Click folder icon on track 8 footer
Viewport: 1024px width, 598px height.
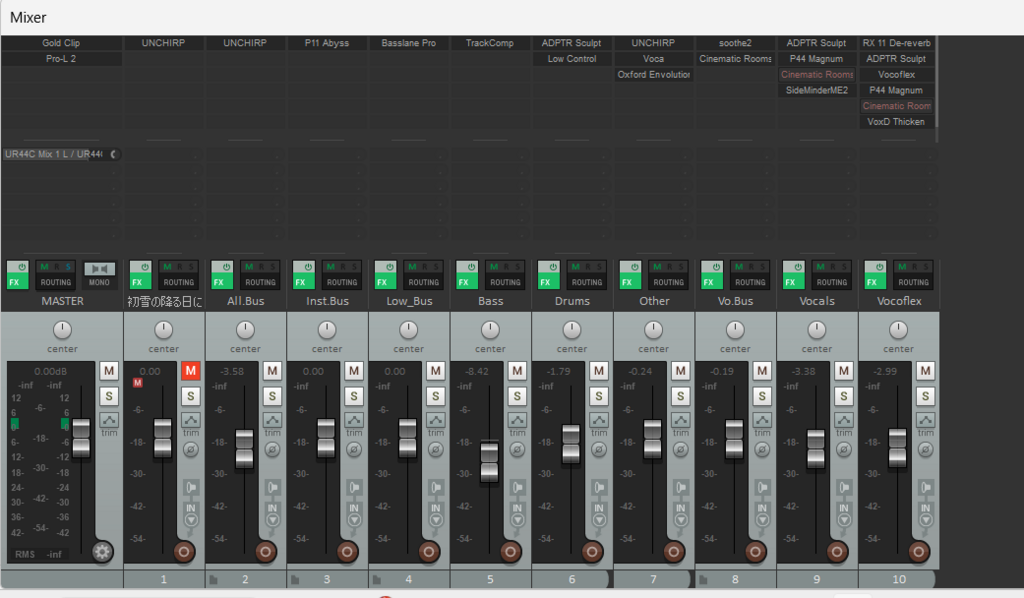coord(703,579)
